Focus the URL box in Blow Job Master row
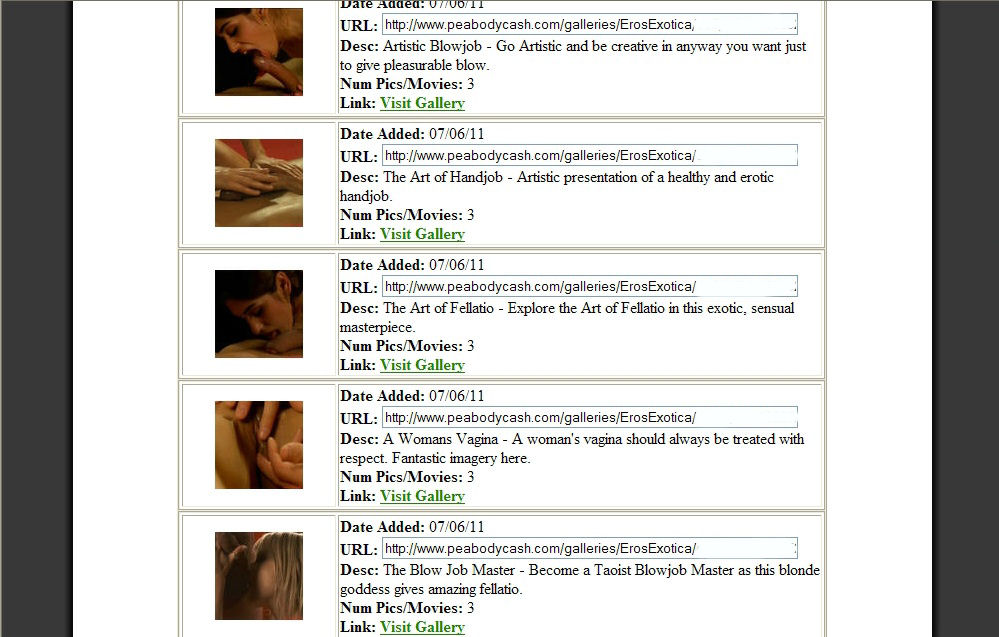 tap(589, 548)
